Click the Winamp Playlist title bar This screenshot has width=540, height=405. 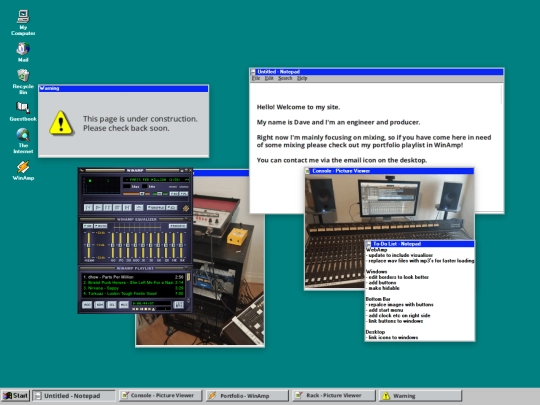[135, 268]
